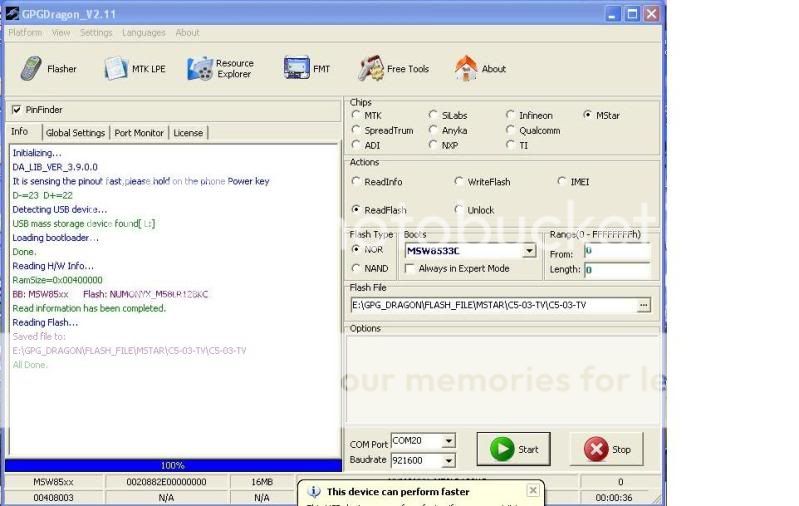
Task: Choose the Infineon chip option
Action: click(x=511, y=115)
